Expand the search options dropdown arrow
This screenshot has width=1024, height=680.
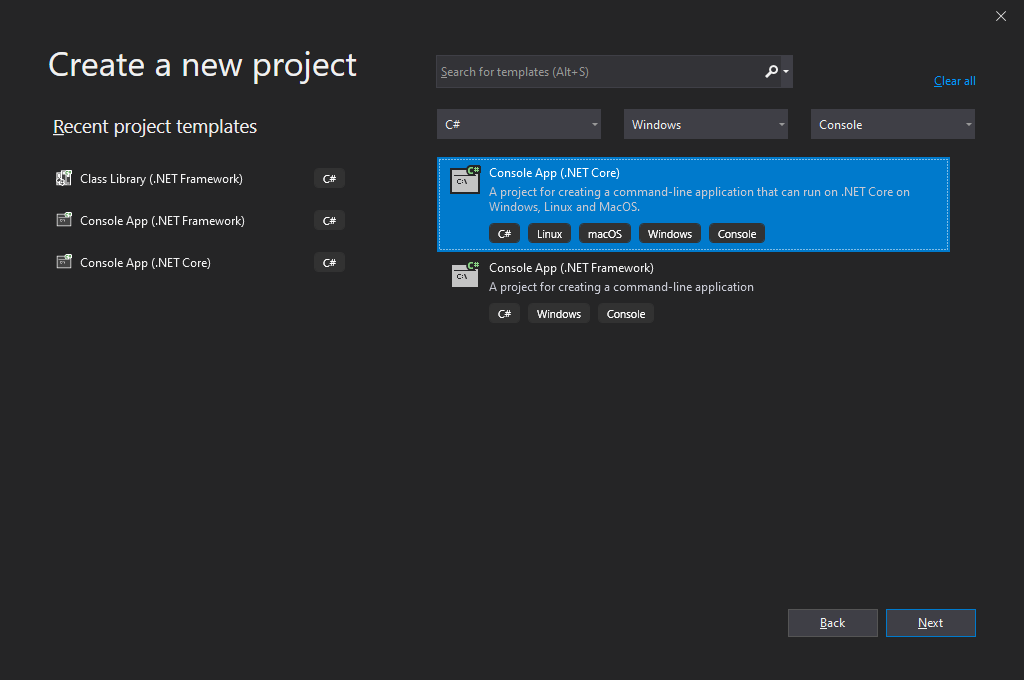coord(786,72)
